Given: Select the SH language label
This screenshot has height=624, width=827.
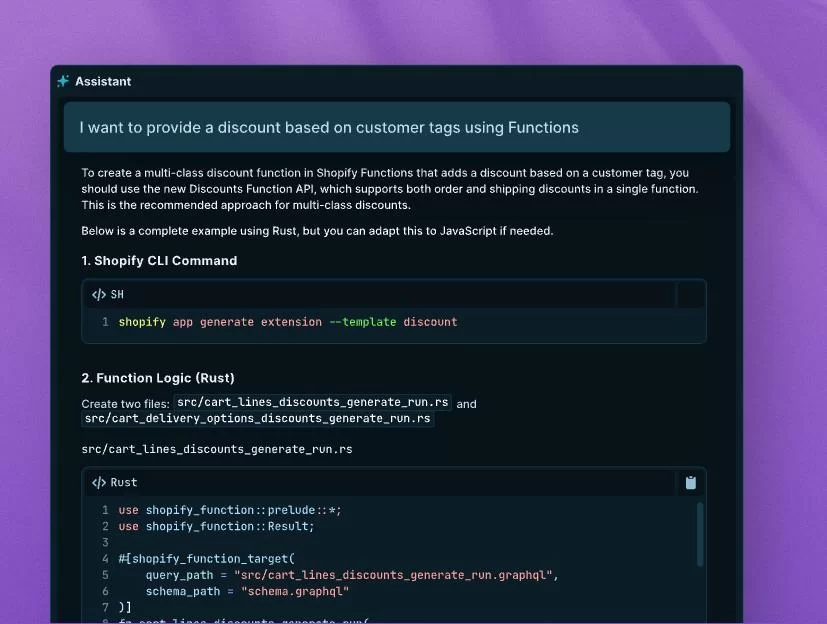Looking at the screenshot, I should (115, 294).
